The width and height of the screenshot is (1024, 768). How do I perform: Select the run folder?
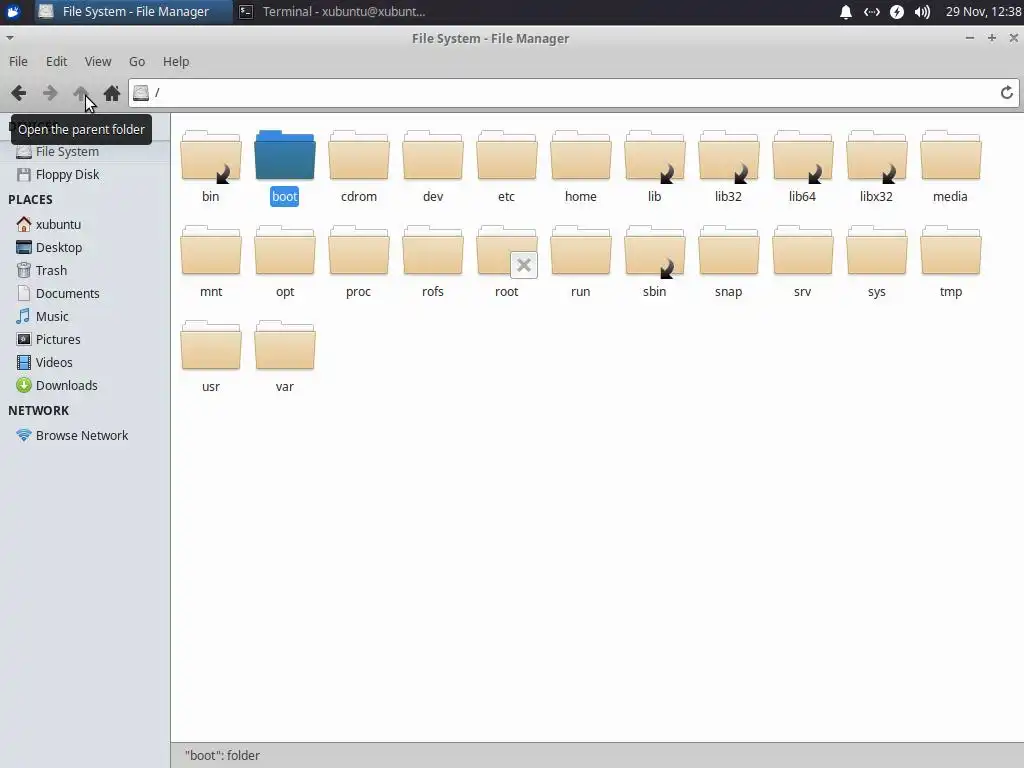click(x=581, y=251)
